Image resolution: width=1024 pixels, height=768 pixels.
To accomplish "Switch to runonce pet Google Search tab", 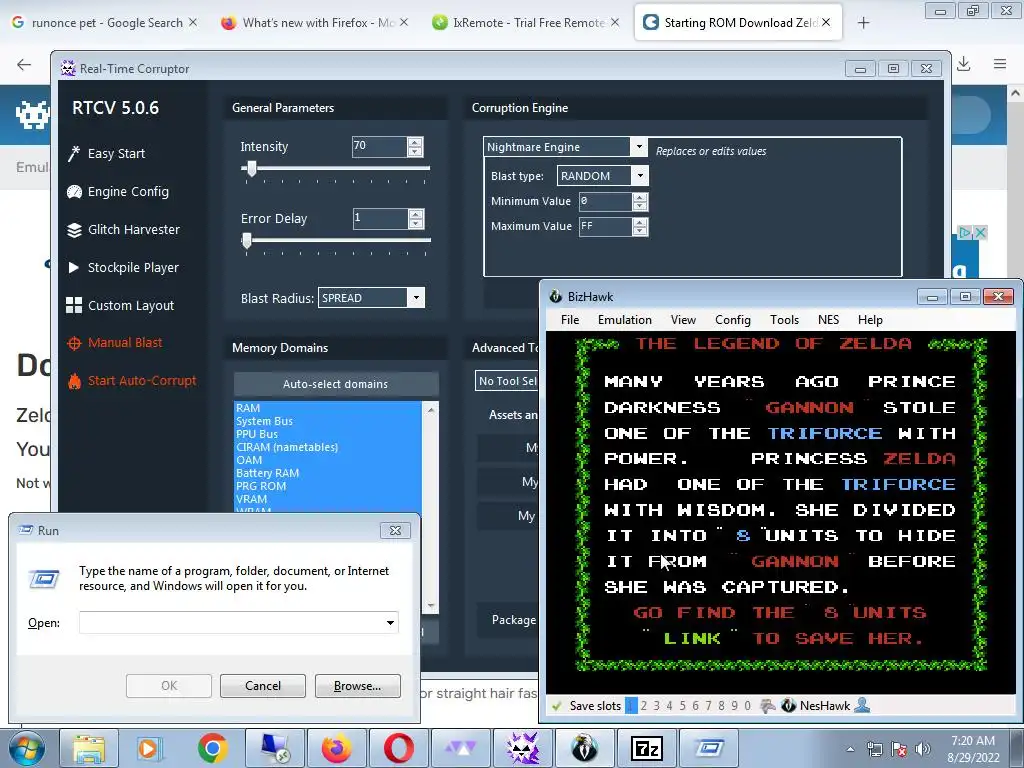I will (104, 23).
